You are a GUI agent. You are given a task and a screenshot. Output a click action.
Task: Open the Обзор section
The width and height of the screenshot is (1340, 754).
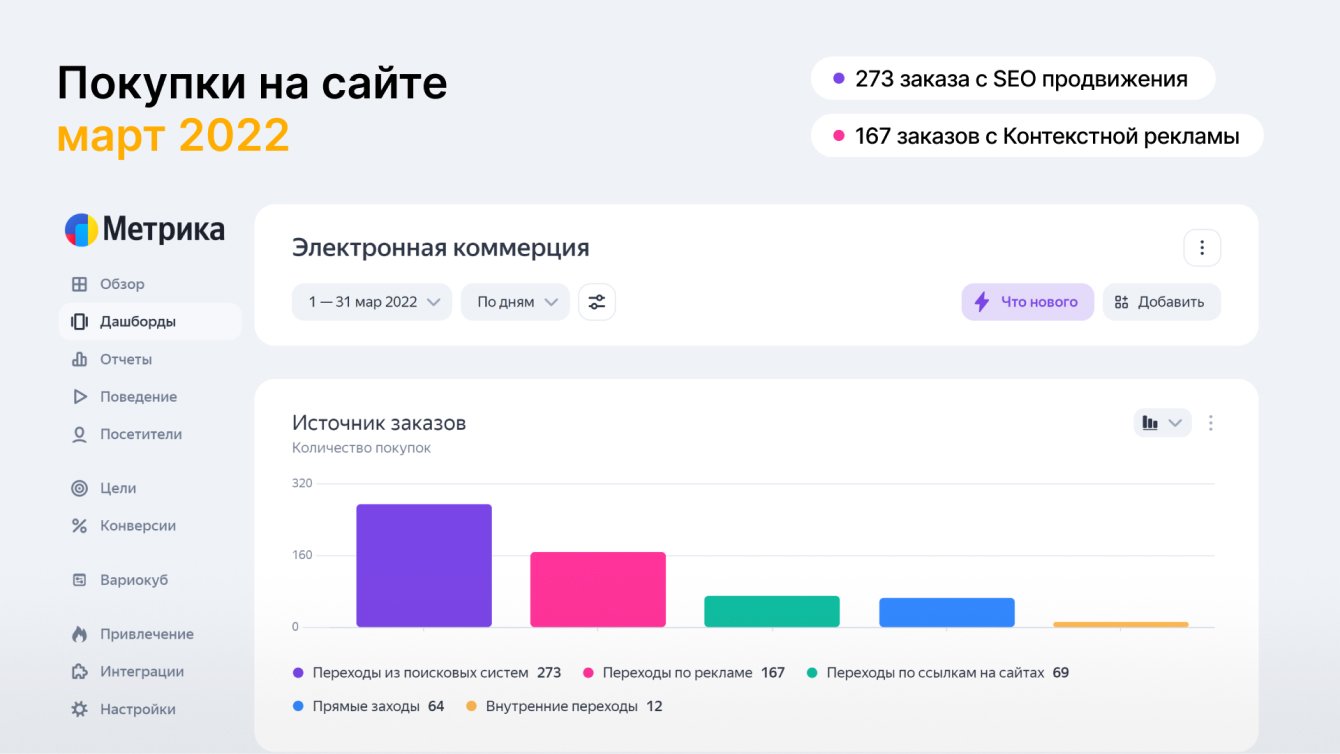click(x=122, y=284)
